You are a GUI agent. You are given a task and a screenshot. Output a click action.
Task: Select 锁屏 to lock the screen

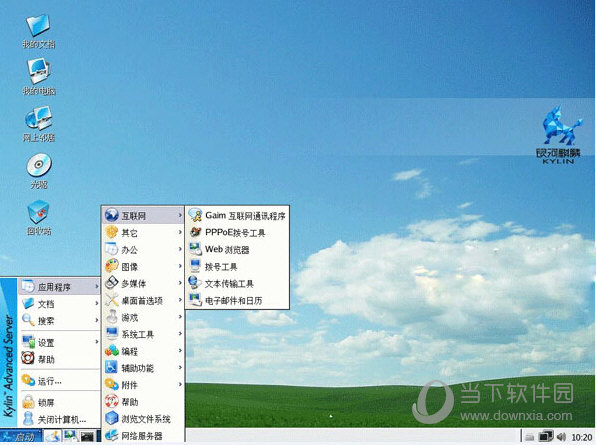pos(59,402)
